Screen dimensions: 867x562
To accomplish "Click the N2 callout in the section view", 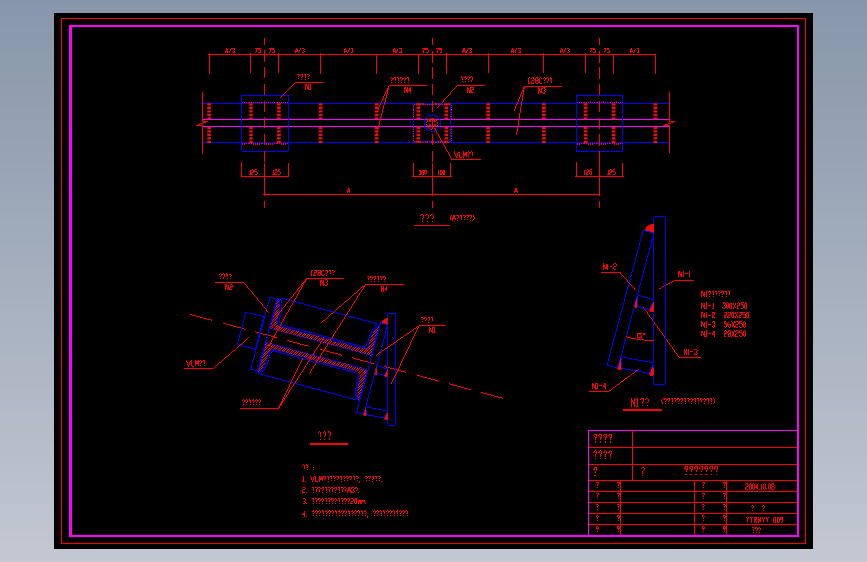I will pyautogui.click(x=228, y=287).
